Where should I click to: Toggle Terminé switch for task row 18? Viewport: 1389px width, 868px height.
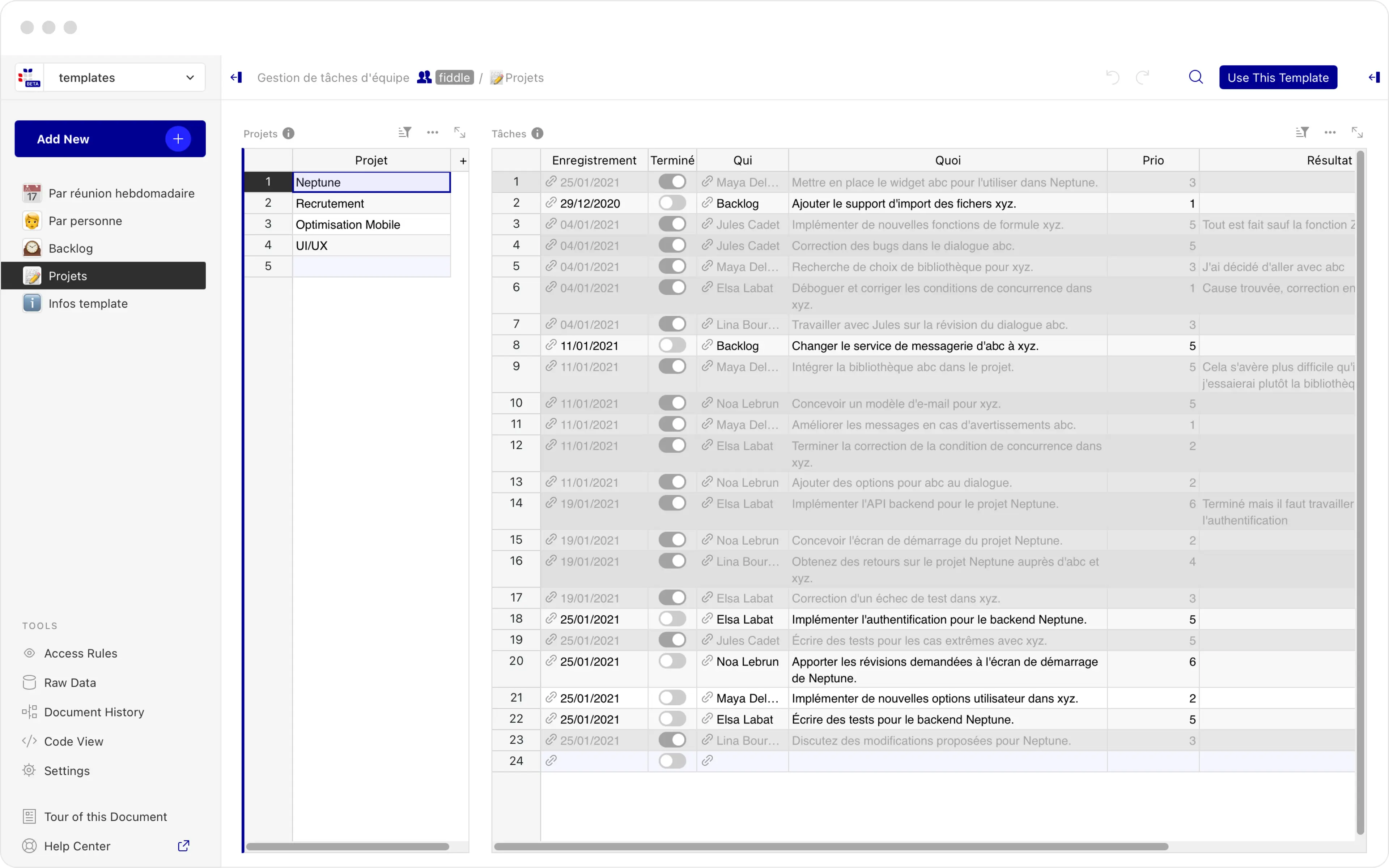pyautogui.click(x=672, y=619)
